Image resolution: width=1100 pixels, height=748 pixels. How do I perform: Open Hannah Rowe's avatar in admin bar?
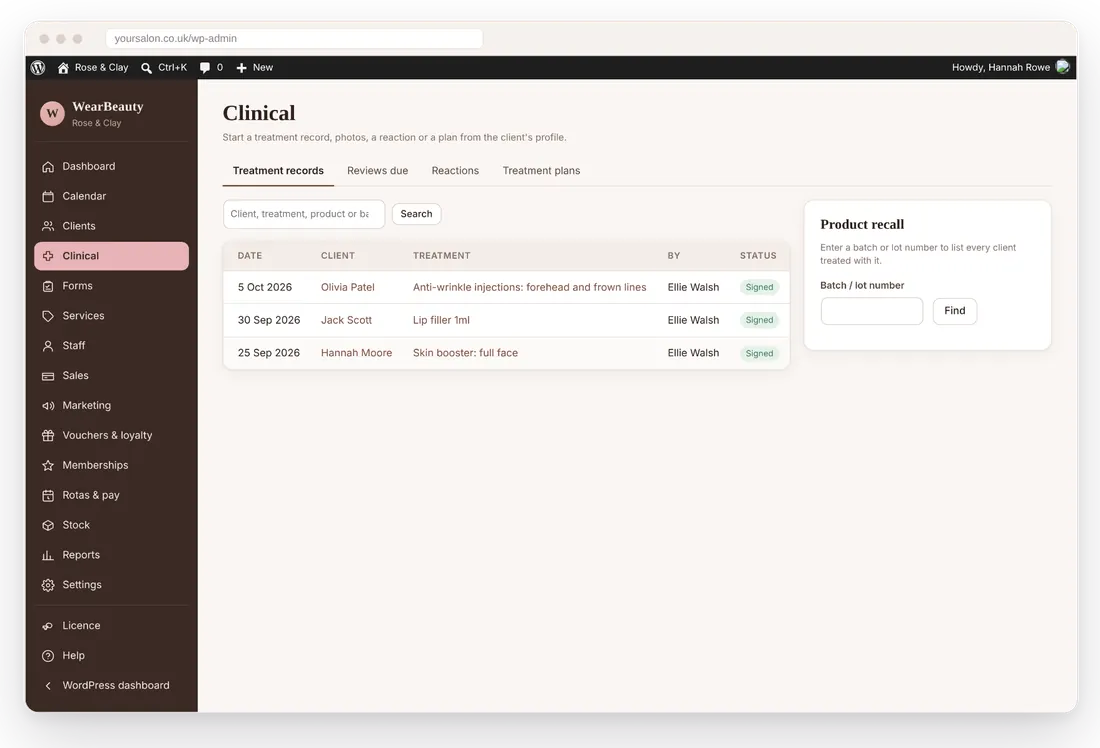(1062, 67)
